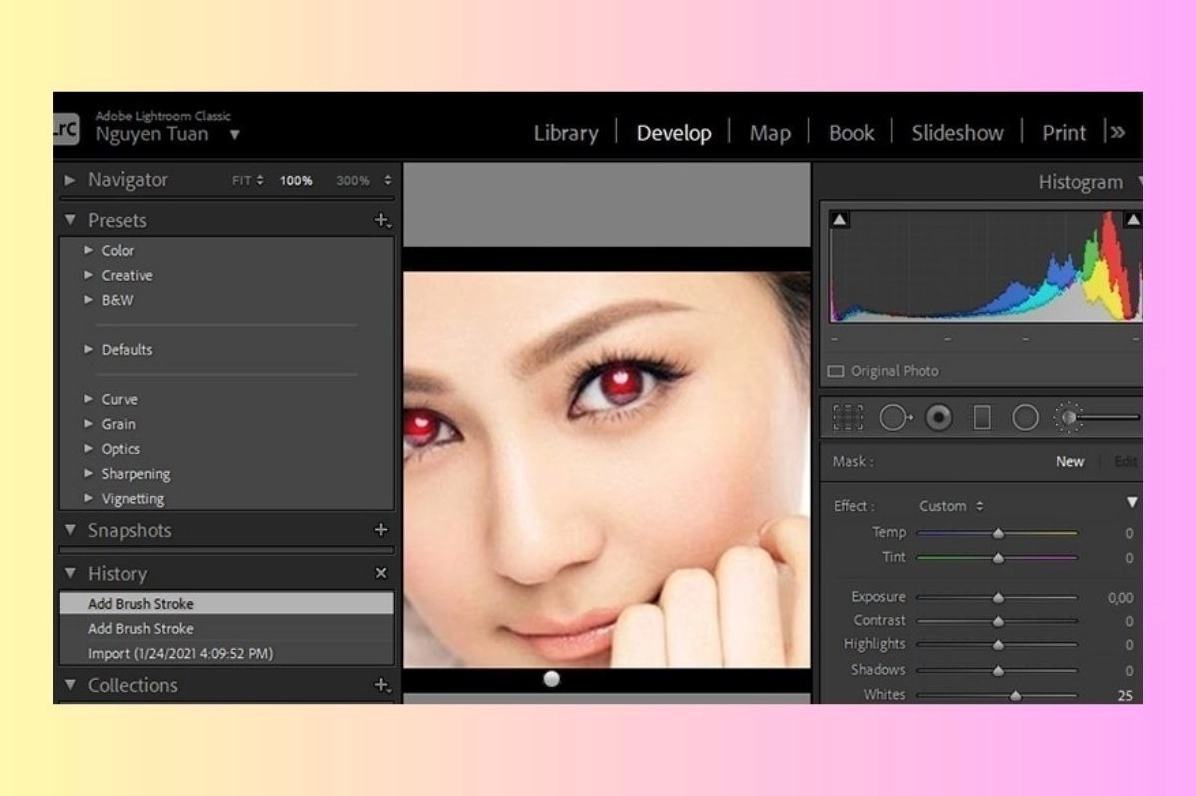Select the Adjustment Brush tool
The width and height of the screenshot is (1196, 796).
pyautogui.click(x=1070, y=418)
